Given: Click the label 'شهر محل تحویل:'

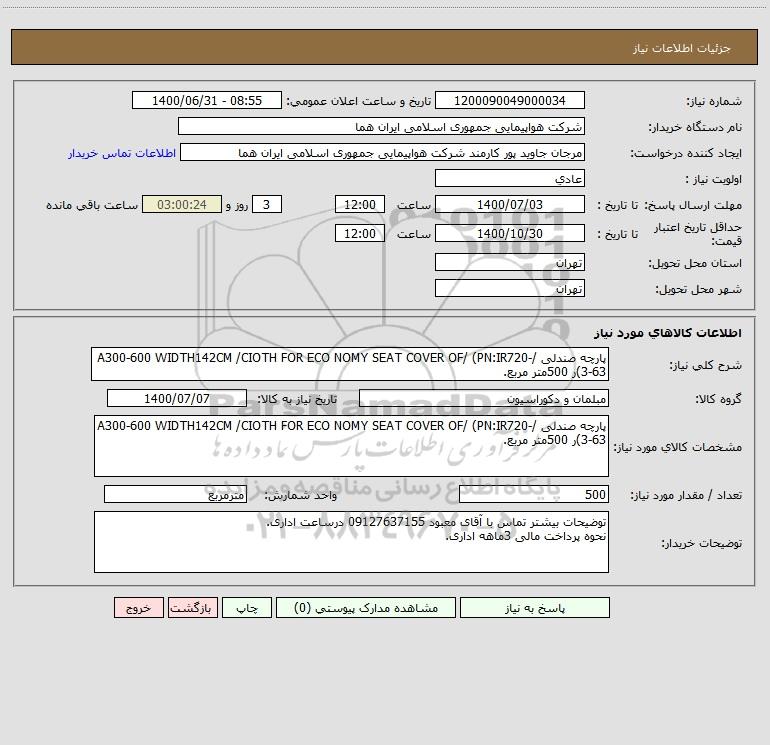Looking at the screenshot, I should click(699, 290).
